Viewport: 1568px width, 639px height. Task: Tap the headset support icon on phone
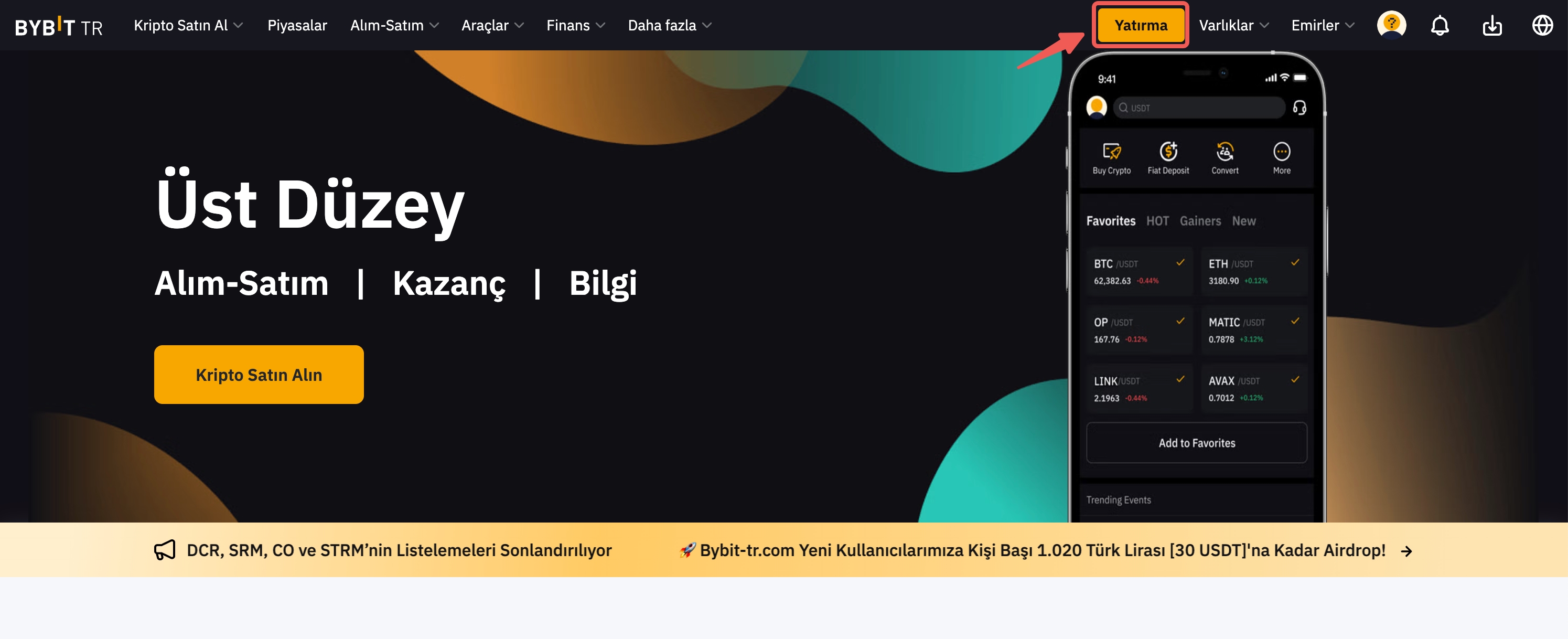pyautogui.click(x=1299, y=108)
